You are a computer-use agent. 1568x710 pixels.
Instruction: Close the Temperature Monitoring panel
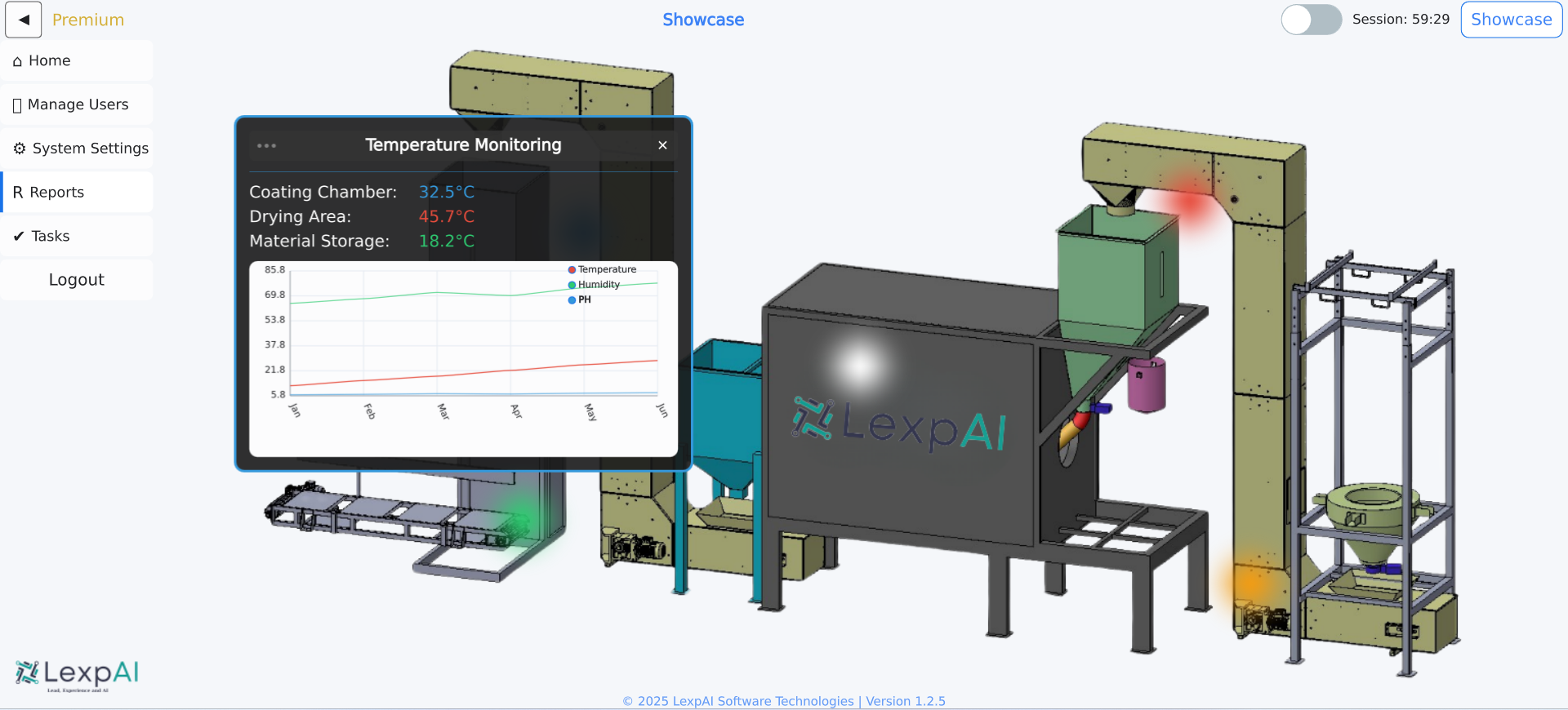662,145
